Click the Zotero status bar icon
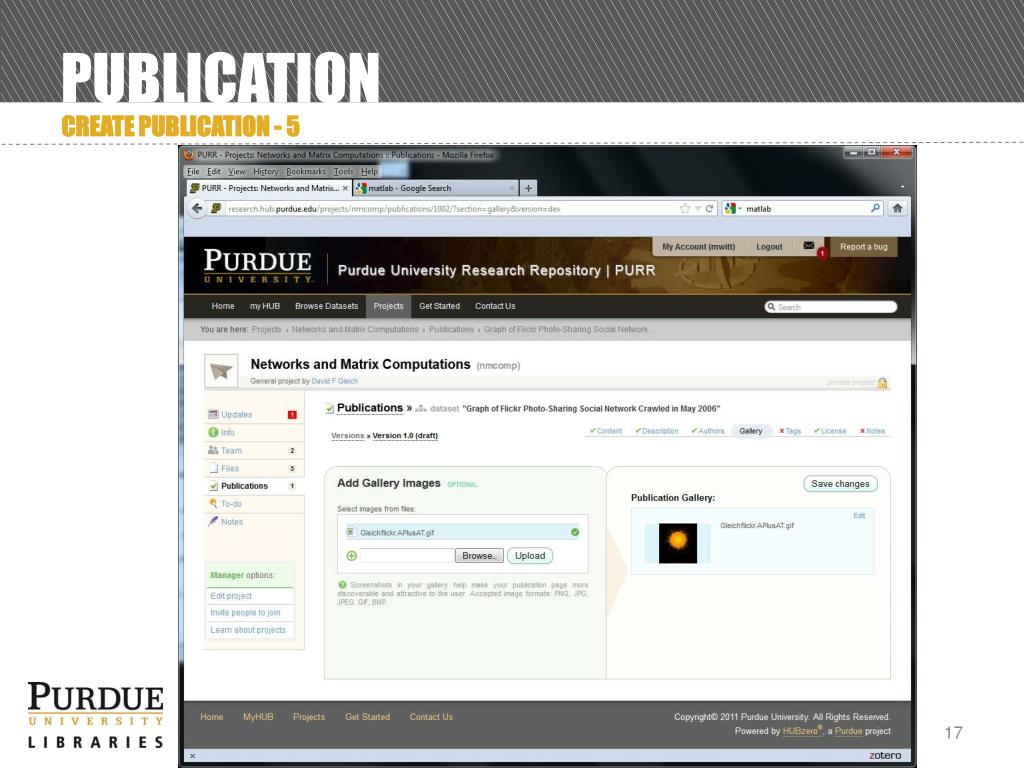This screenshot has width=1024, height=768. 885,756
